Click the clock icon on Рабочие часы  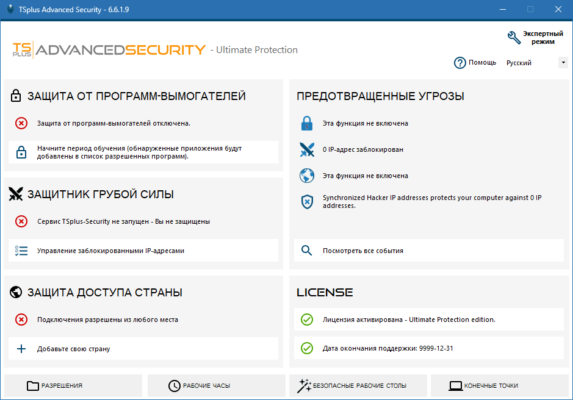pyautogui.click(x=174, y=386)
